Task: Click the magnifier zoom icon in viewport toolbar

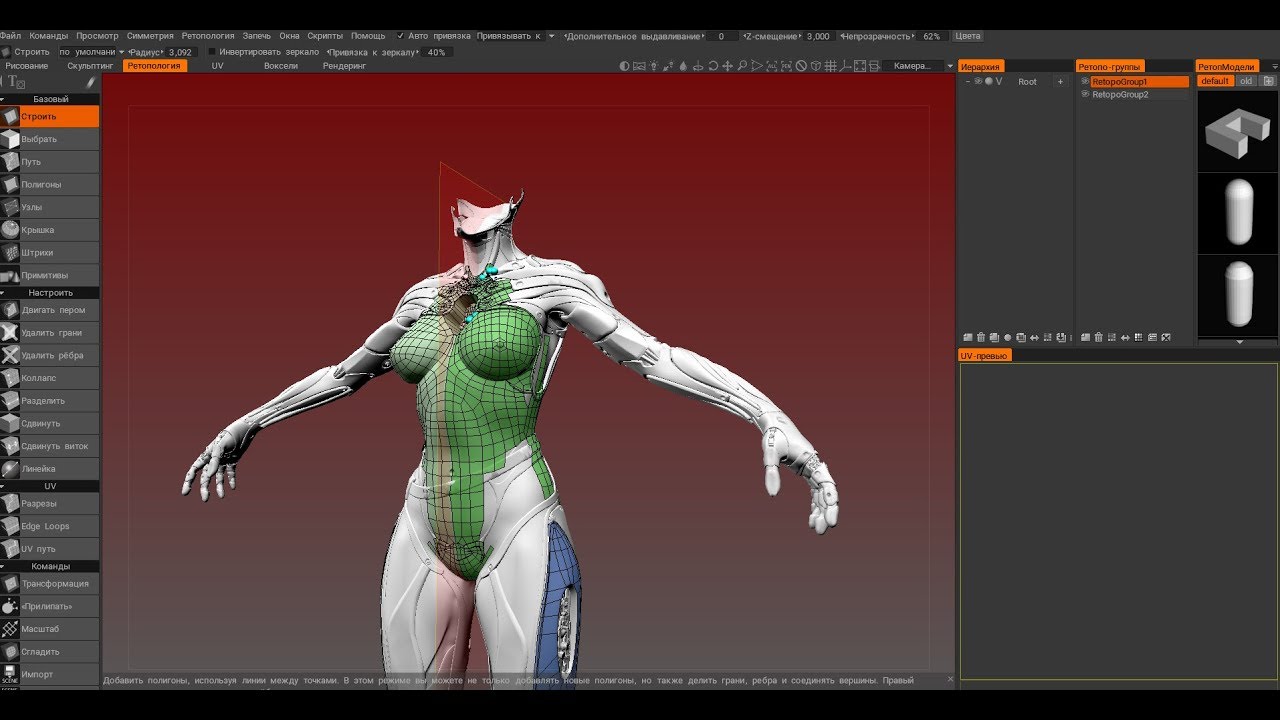Action: (742, 66)
